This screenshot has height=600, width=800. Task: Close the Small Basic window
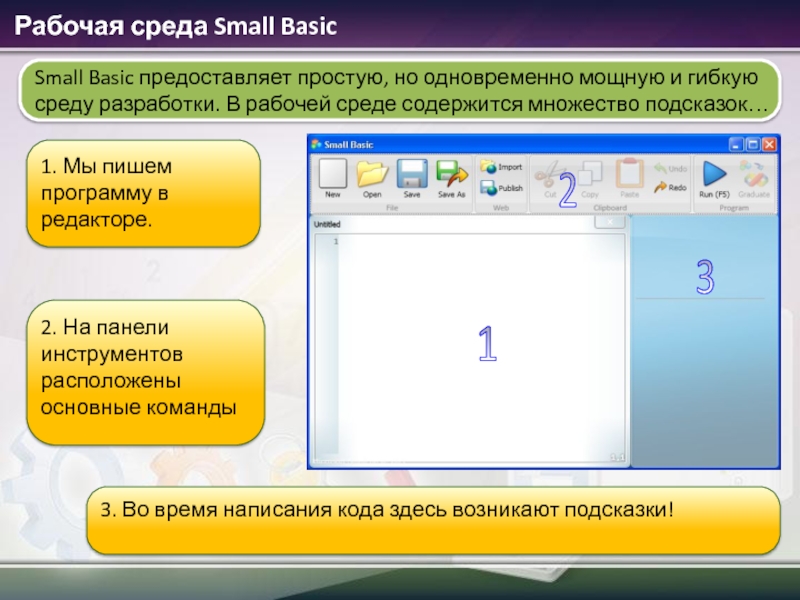tap(769, 145)
